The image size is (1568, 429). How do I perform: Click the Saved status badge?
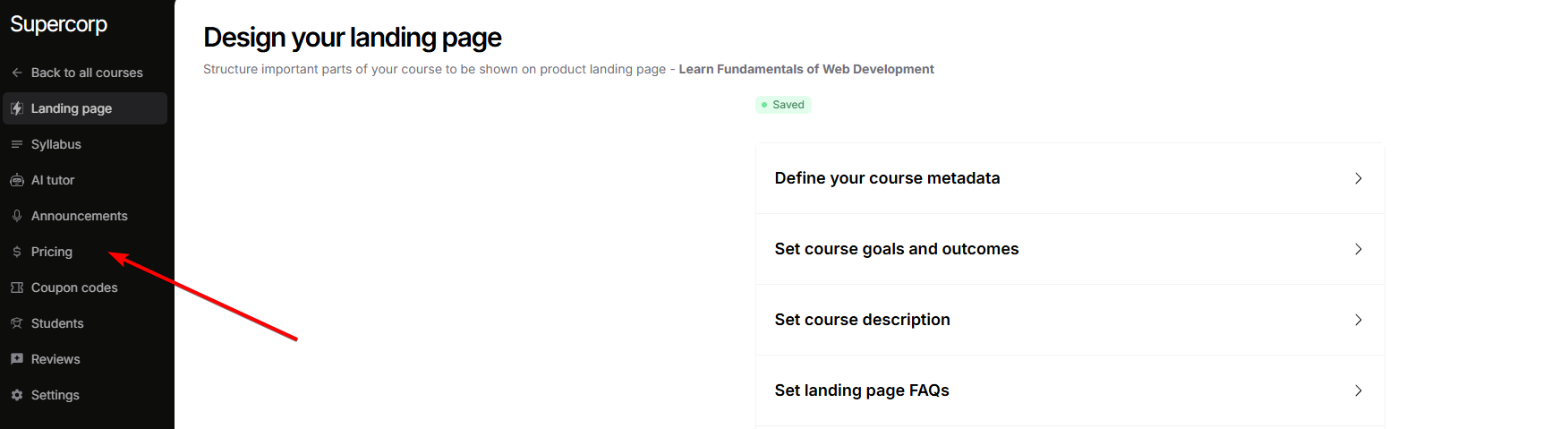[x=783, y=105]
